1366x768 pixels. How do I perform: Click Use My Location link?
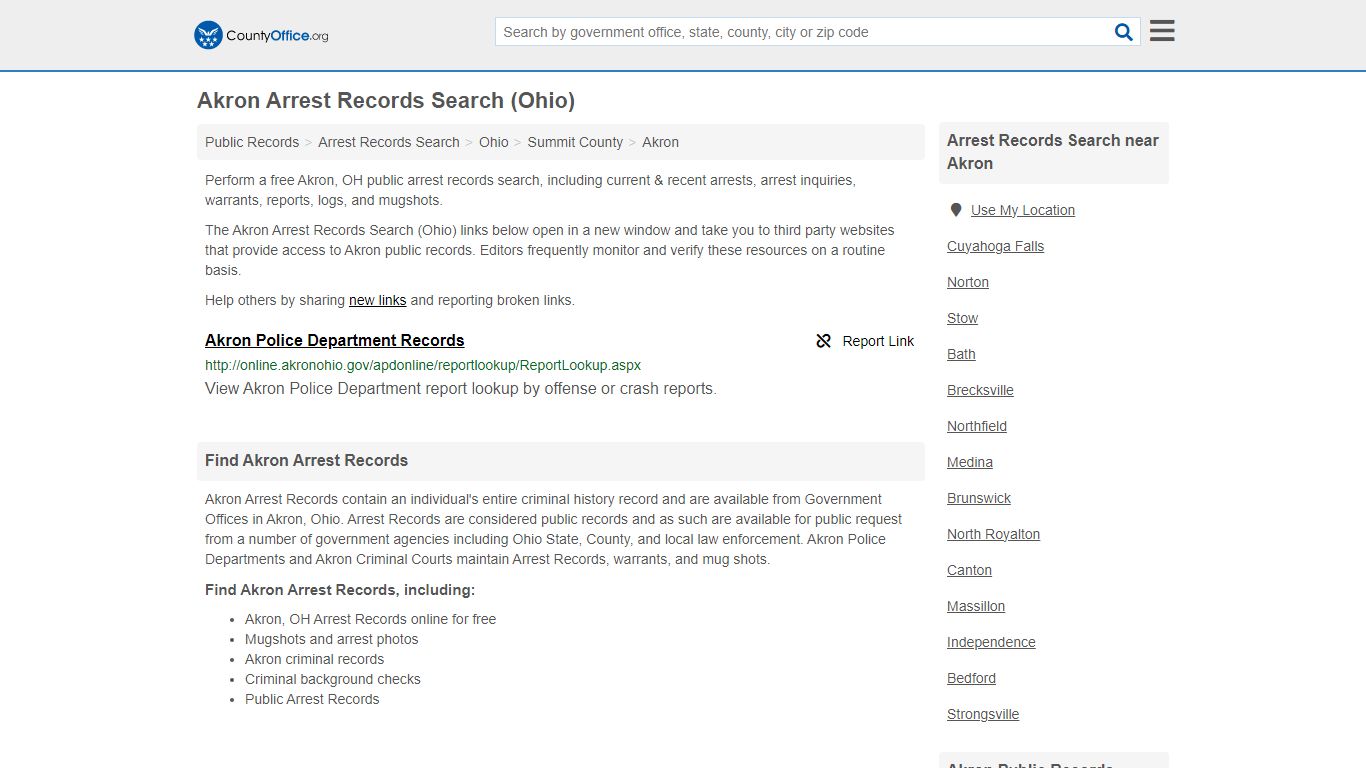click(x=1023, y=210)
